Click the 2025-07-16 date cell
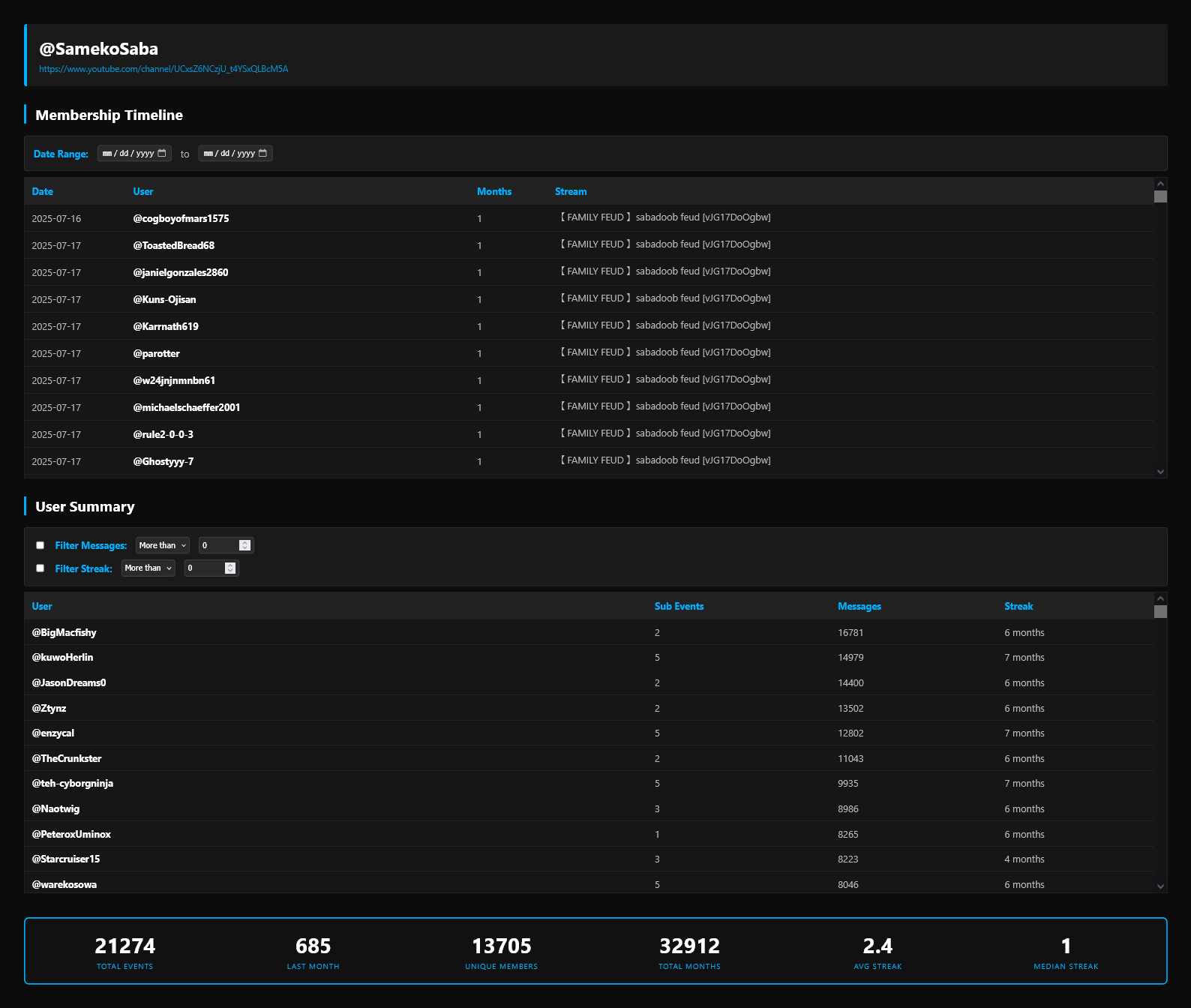This screenshot has width=1191, height=1008. click(x=56, y=219)
